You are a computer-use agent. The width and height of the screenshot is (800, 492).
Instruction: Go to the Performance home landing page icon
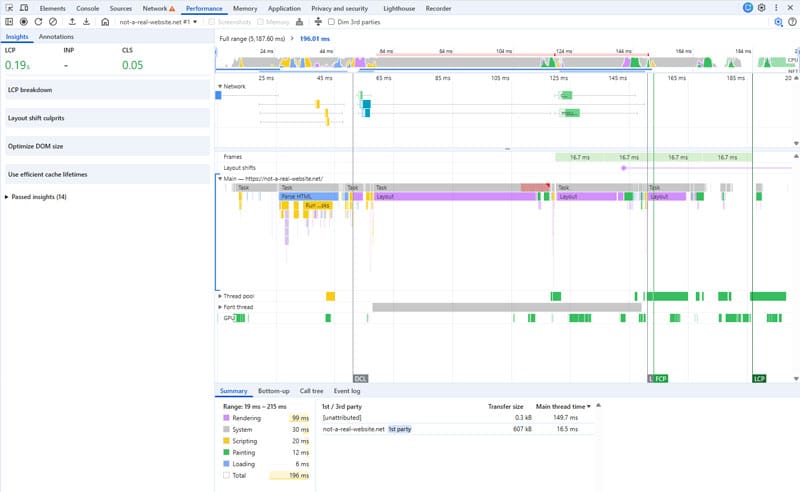(105, 22)
